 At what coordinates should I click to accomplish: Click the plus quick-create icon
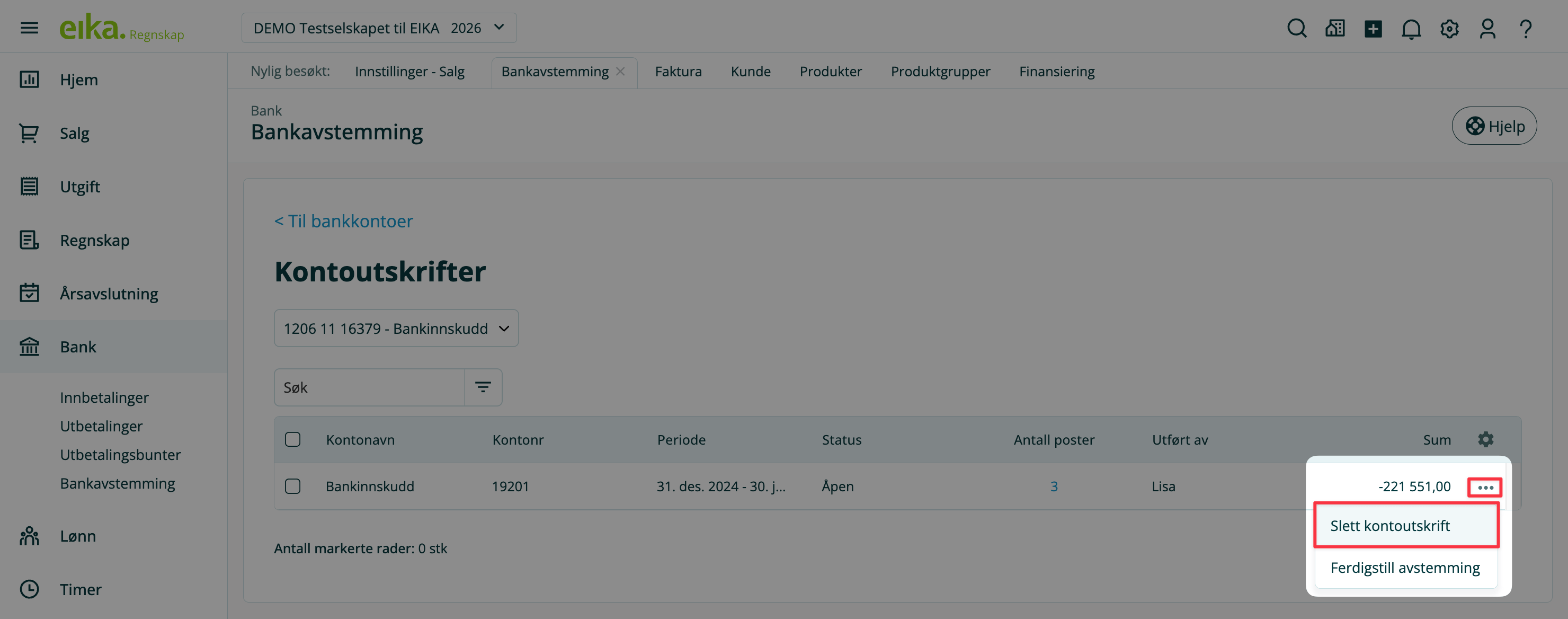(1373, 29)
